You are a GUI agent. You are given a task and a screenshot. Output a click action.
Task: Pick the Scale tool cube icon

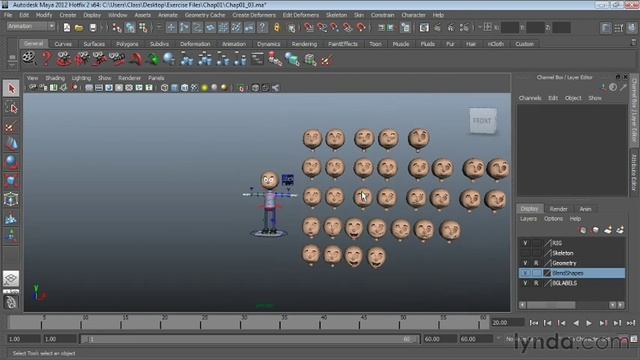click(11, 181)
